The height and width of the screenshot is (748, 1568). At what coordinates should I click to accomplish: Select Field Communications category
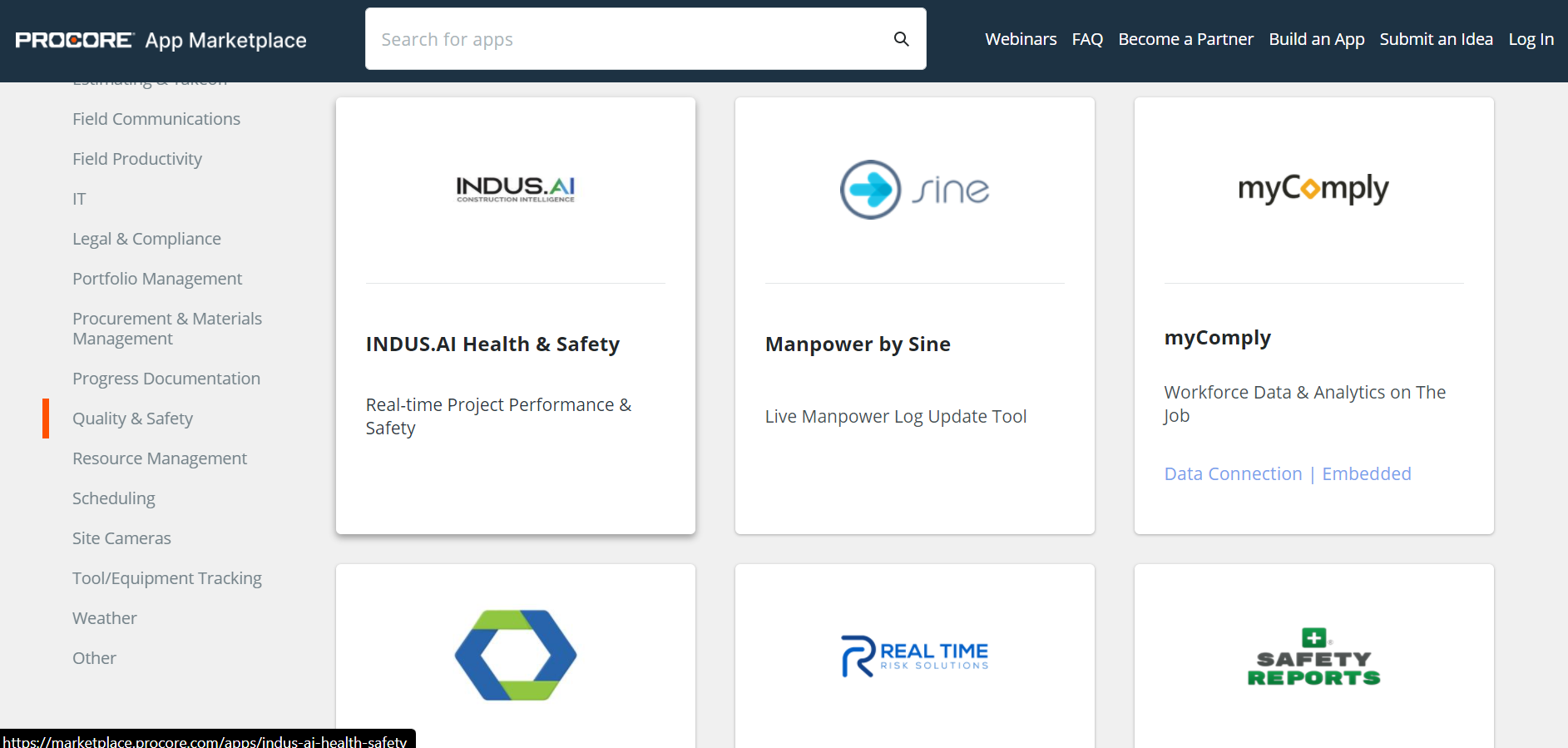tap(156, 119)
